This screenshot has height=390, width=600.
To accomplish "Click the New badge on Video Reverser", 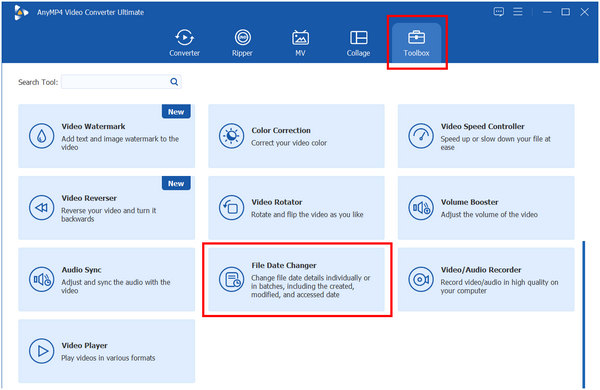I will pos(176,183).
